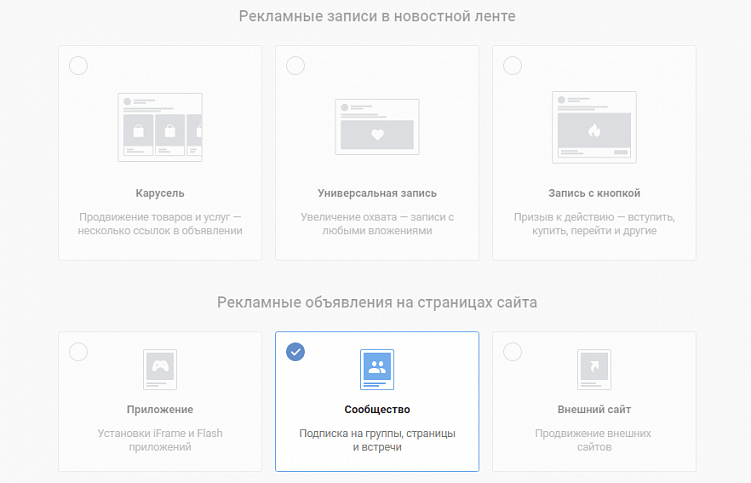Toggle the checked Сообщество radio button
The height and width of the screenshot is (483, 751).
(296, 352)
